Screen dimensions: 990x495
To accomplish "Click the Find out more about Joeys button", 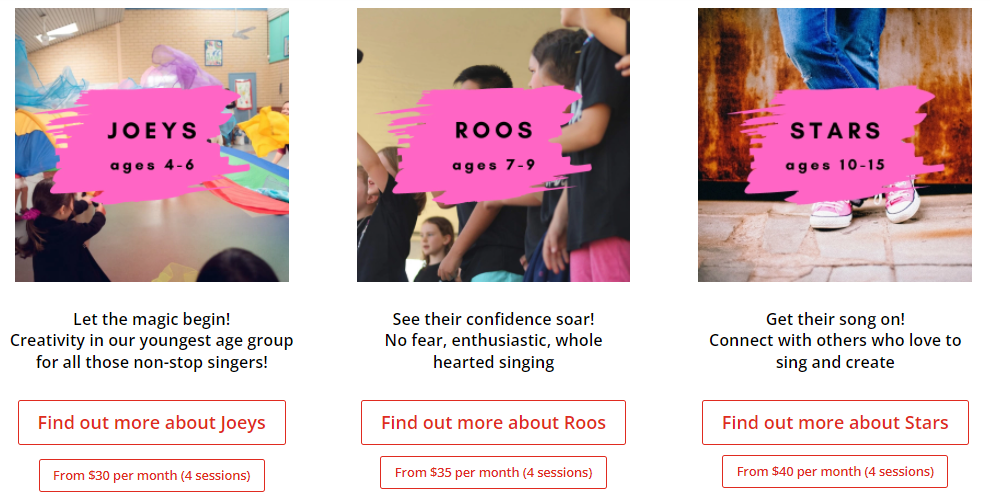I will pos(152,422).
